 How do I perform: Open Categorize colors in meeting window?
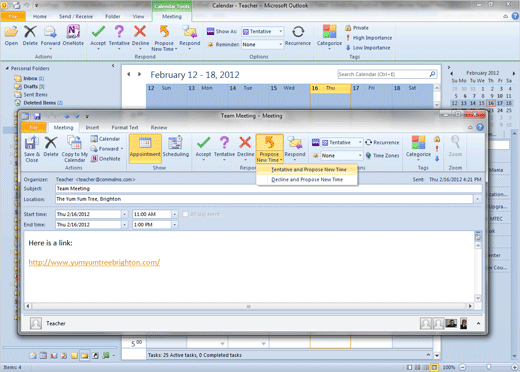tap(418, 148)
